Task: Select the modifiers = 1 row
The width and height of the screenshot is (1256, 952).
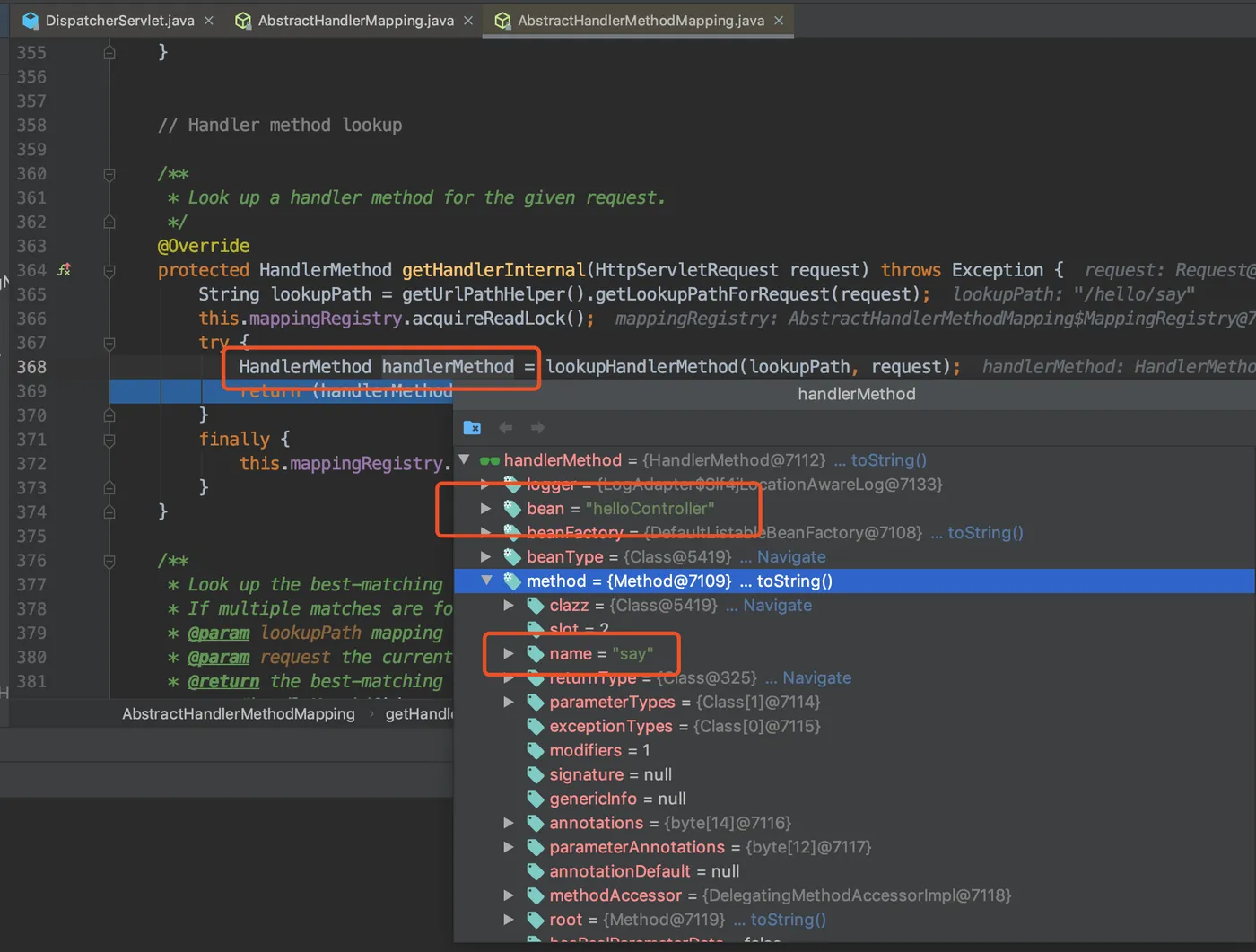Action: tap(854, 750)
